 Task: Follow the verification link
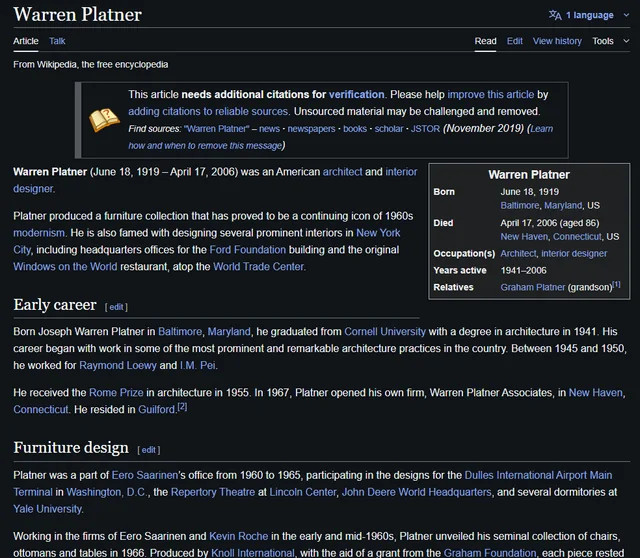point(356,94)
